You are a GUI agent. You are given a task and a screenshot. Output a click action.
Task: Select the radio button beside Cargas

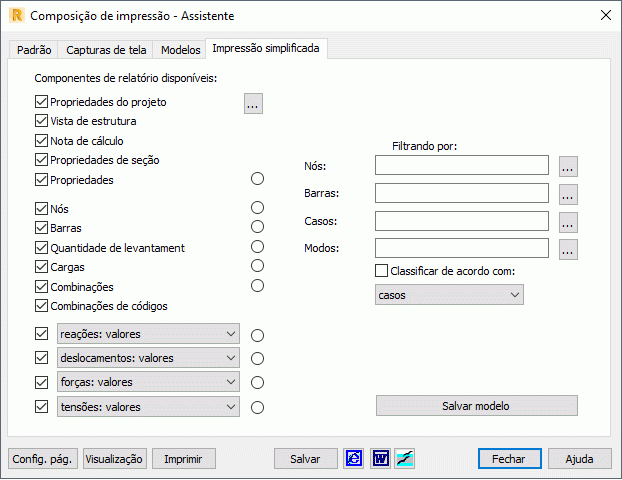(x=257, y=265)
